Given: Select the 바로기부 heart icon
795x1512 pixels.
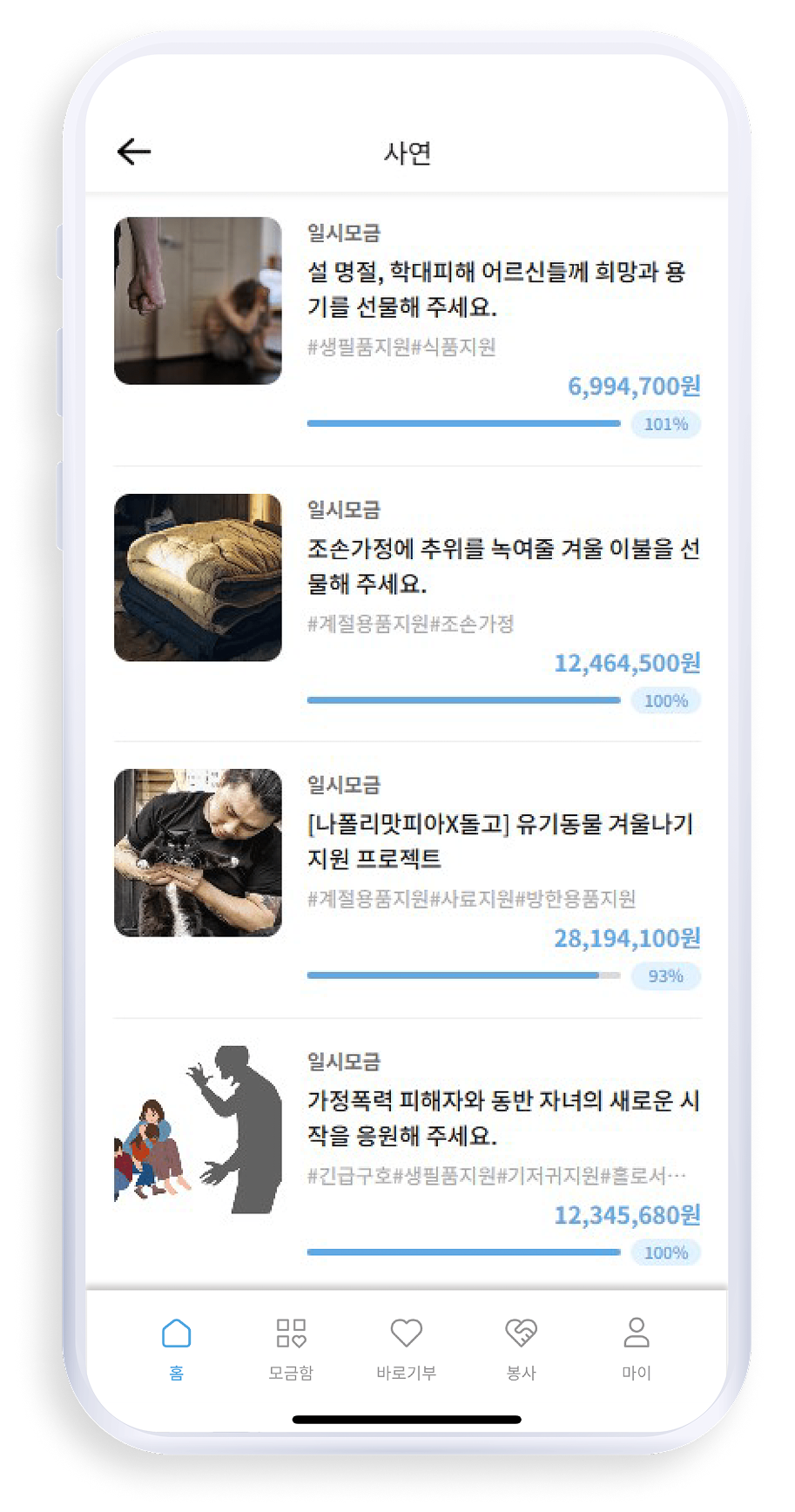Looking at the screenshot, I should click(x=406, y=1333).
